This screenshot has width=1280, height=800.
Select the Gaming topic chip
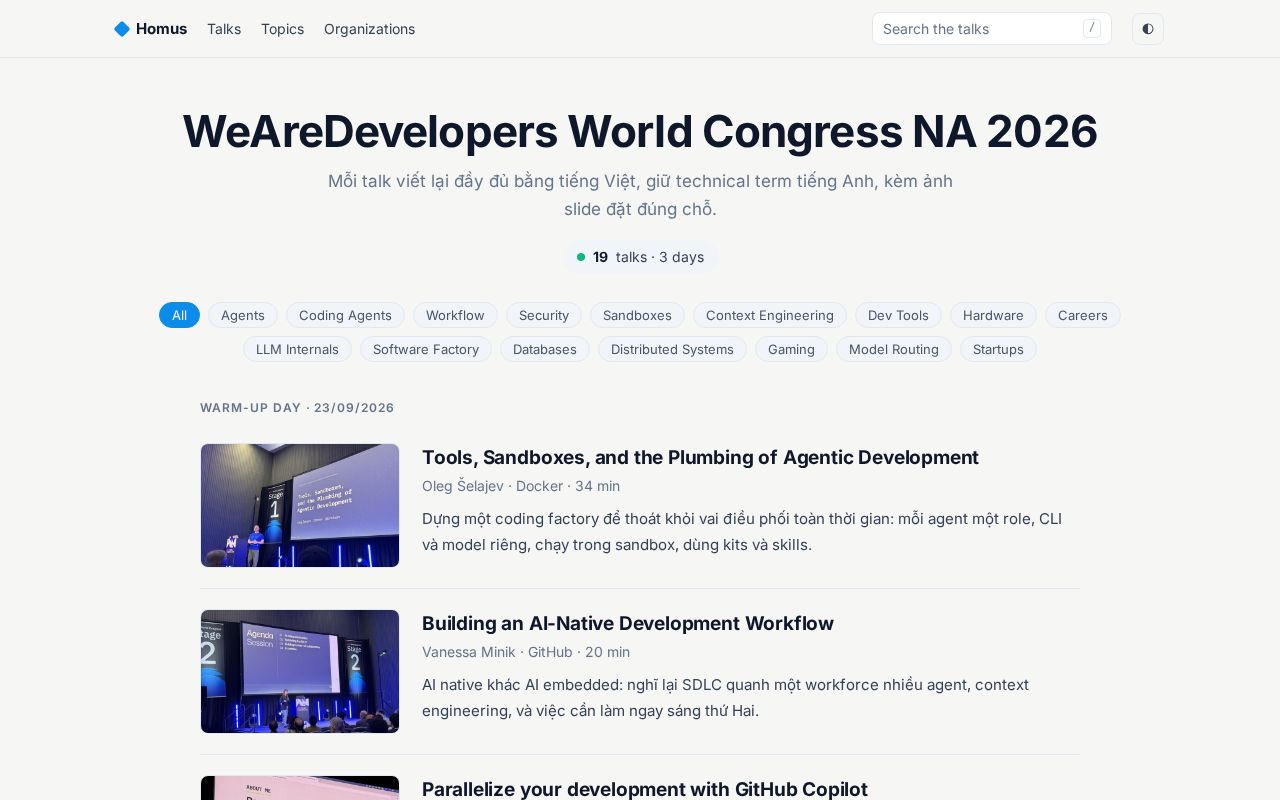click(791, 349)
